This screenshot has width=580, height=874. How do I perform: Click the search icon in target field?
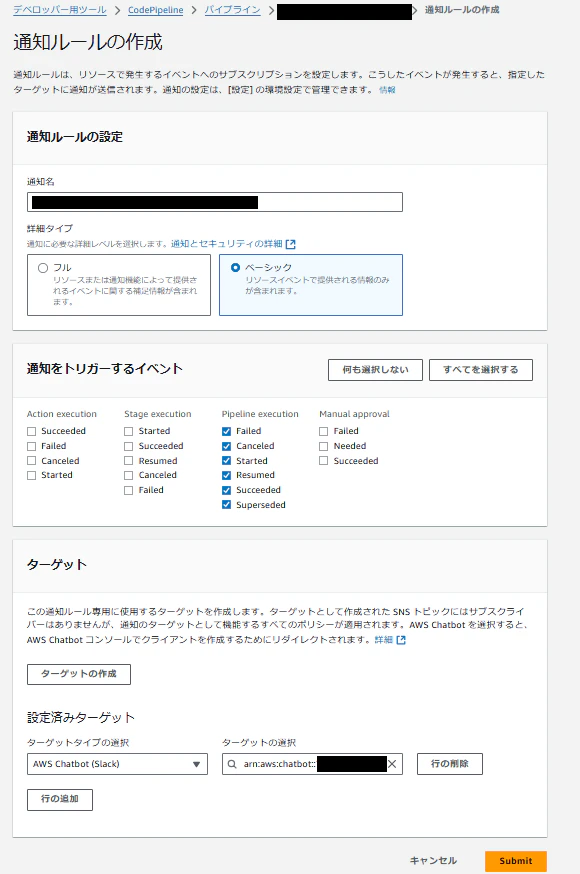232,764
